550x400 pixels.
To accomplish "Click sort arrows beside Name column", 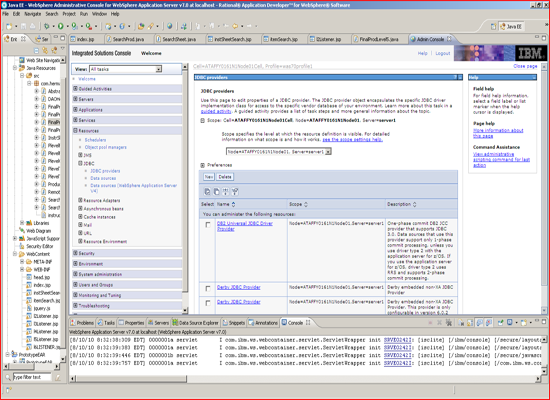I will (234, 205).
